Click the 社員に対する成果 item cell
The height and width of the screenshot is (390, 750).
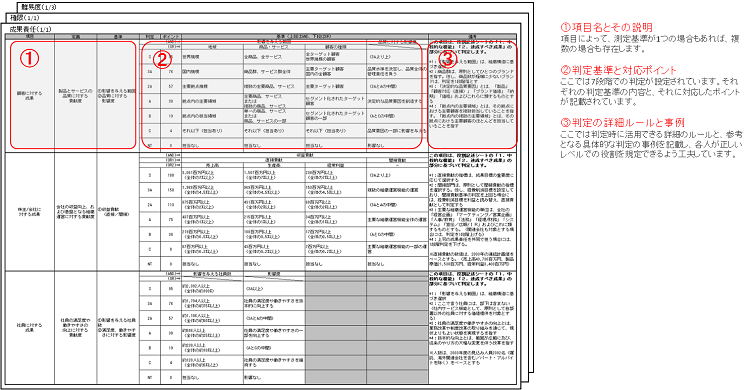(30, 327)
